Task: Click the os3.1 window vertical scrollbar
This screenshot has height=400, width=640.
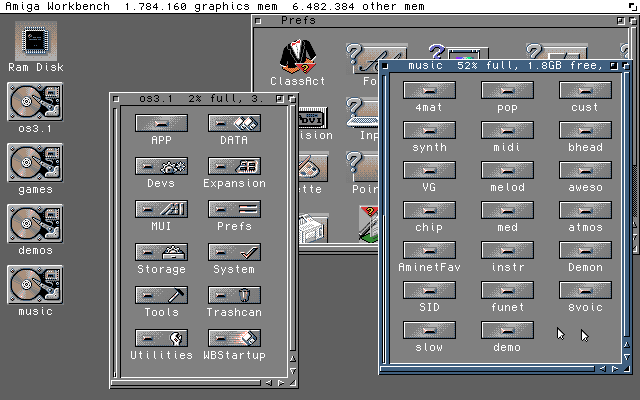Action: 293,229
